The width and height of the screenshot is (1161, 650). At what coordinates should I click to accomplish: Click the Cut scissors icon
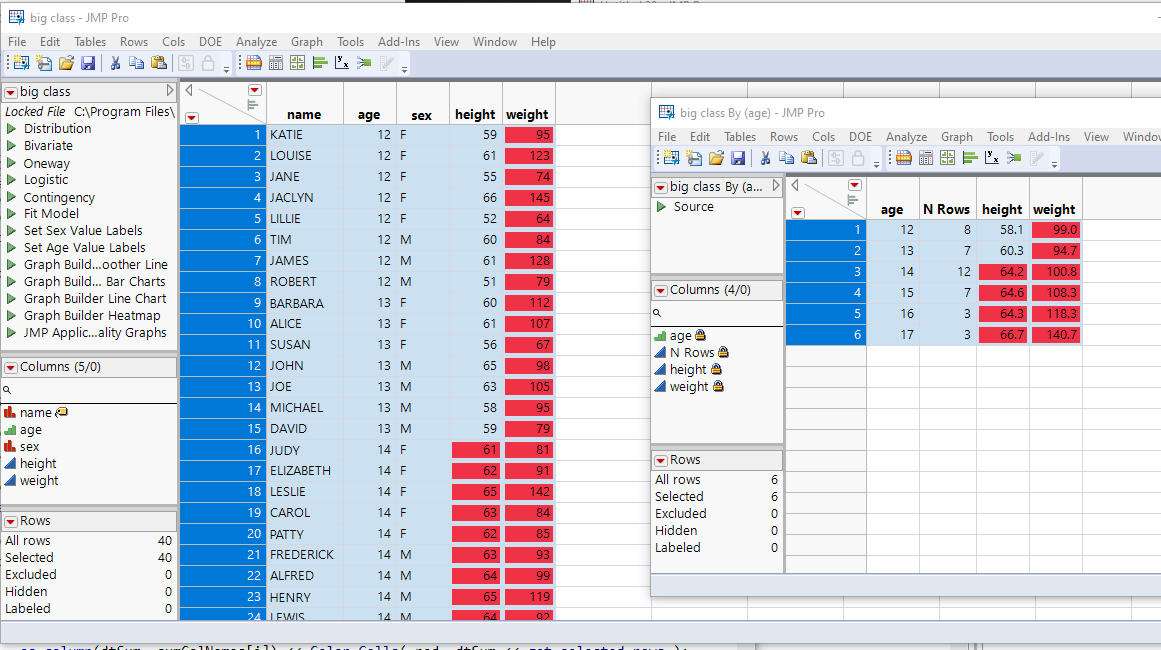115,64
